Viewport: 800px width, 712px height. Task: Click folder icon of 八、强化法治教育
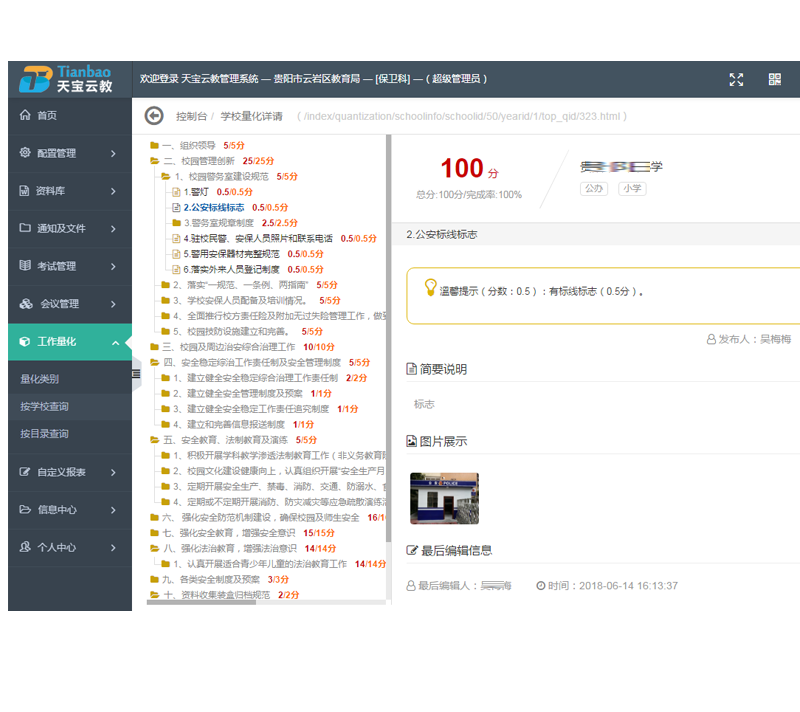click(x=154, y=549)
